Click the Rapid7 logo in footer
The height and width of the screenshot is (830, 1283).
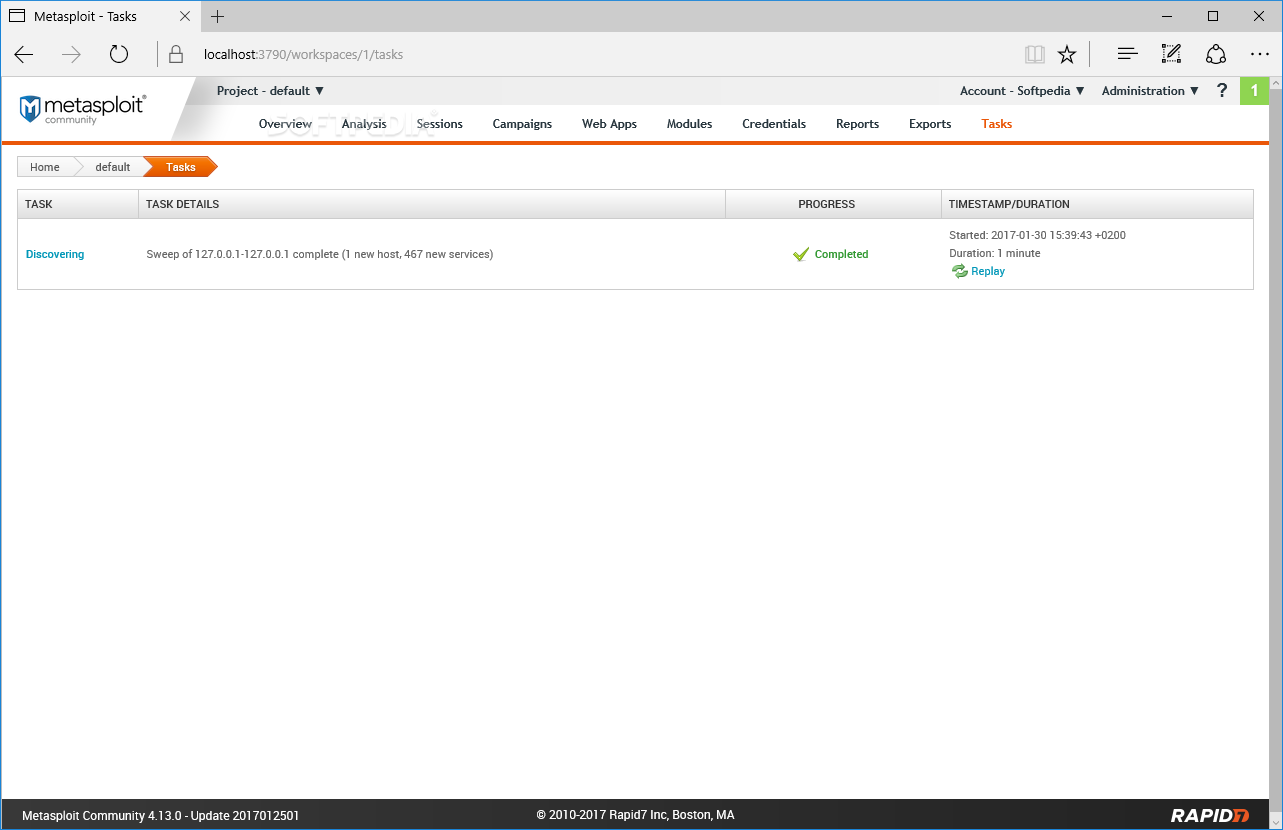coord(1210,815)
